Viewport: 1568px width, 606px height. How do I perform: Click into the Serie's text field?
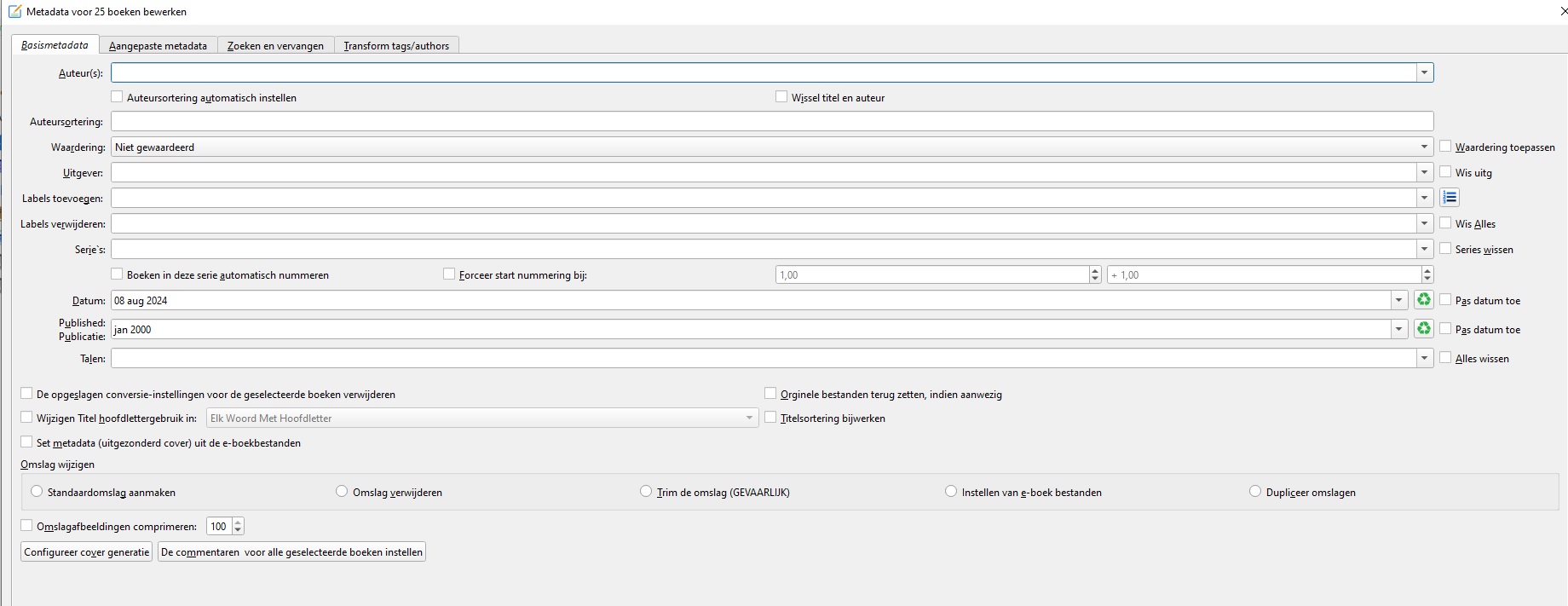[764, 249]
